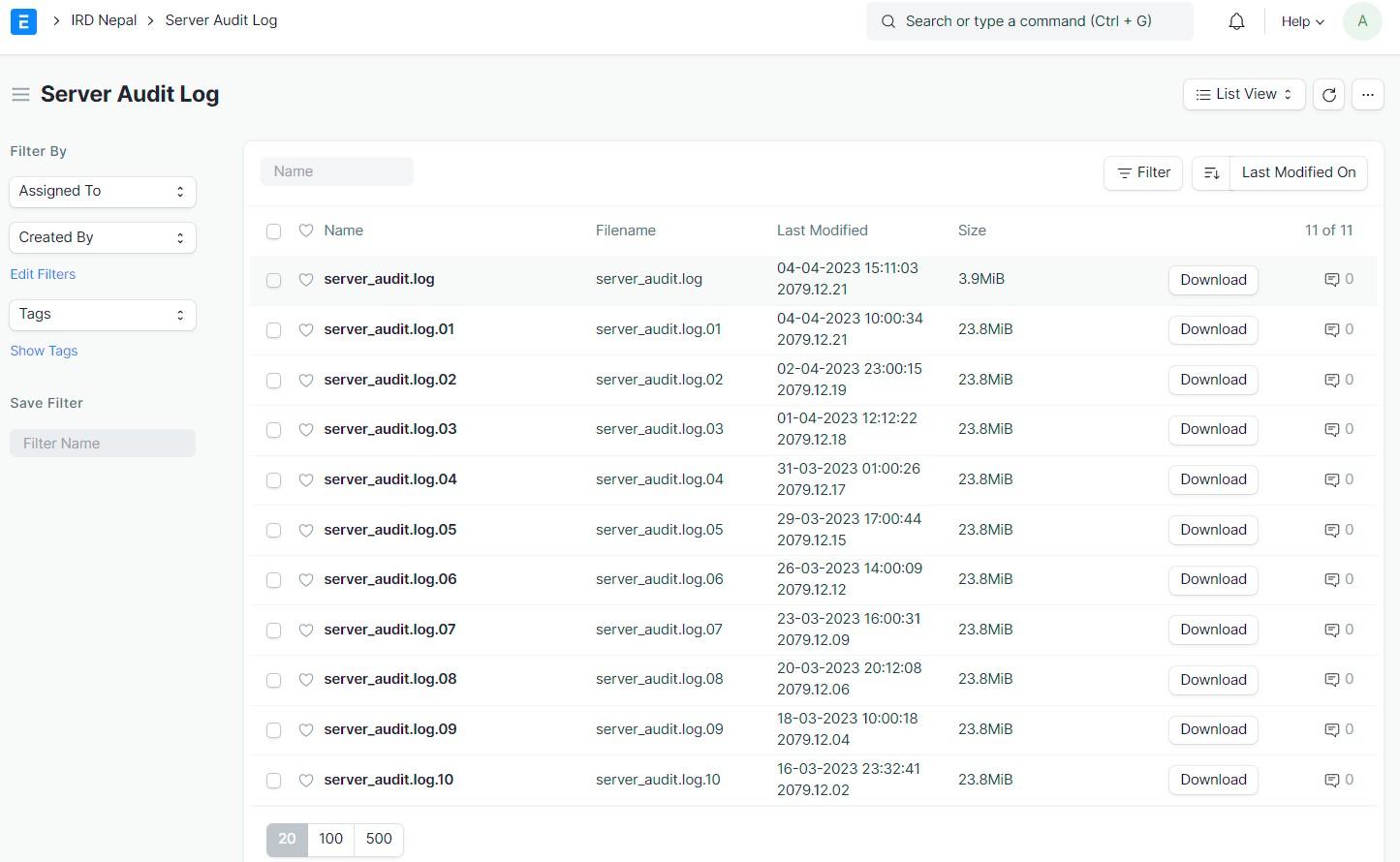Tick the checkbox for server_audit.log.10
The height and width of the screenshot is (862, 1400).
coord(274,781)
